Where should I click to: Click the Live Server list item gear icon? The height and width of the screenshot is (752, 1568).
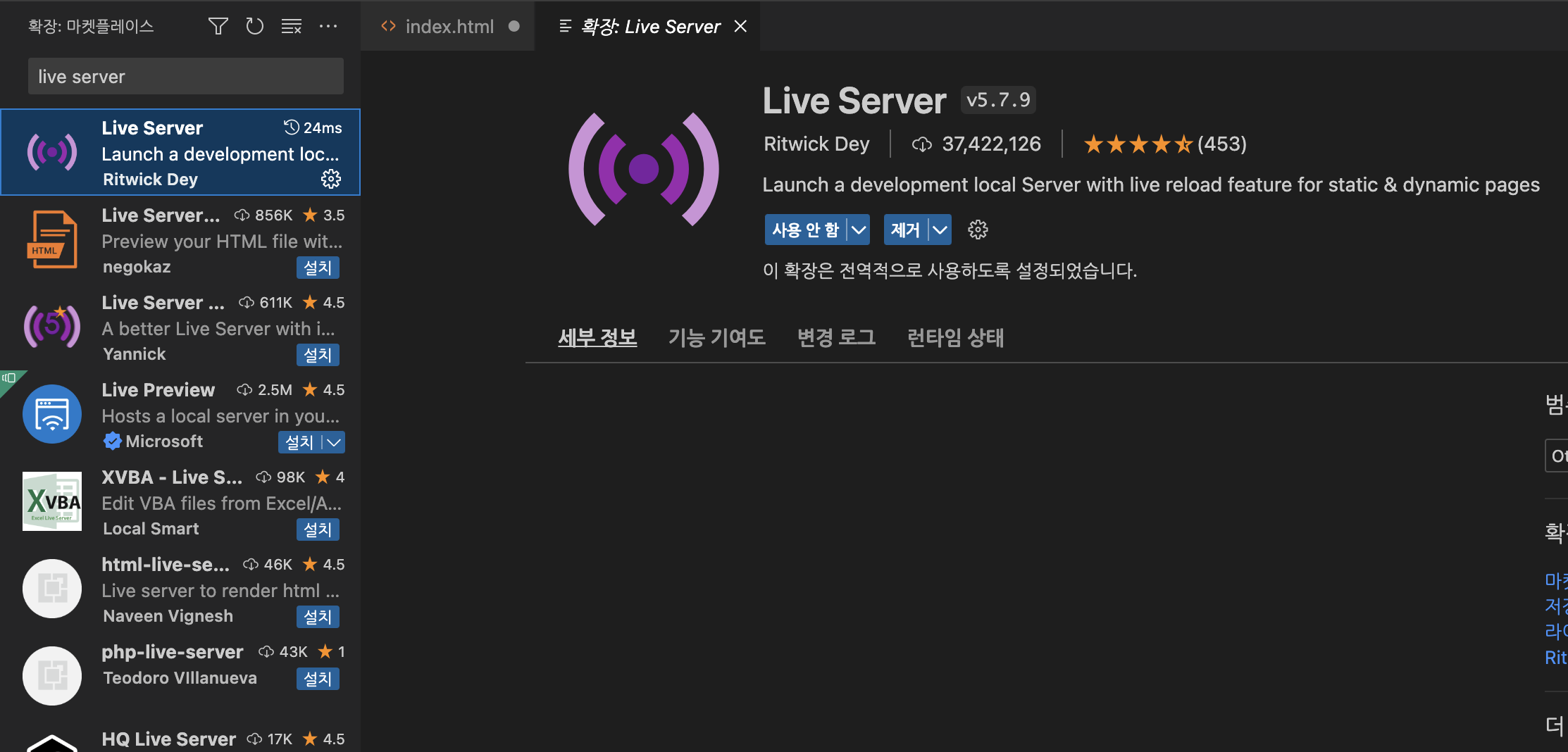click(x=330, y=179)
